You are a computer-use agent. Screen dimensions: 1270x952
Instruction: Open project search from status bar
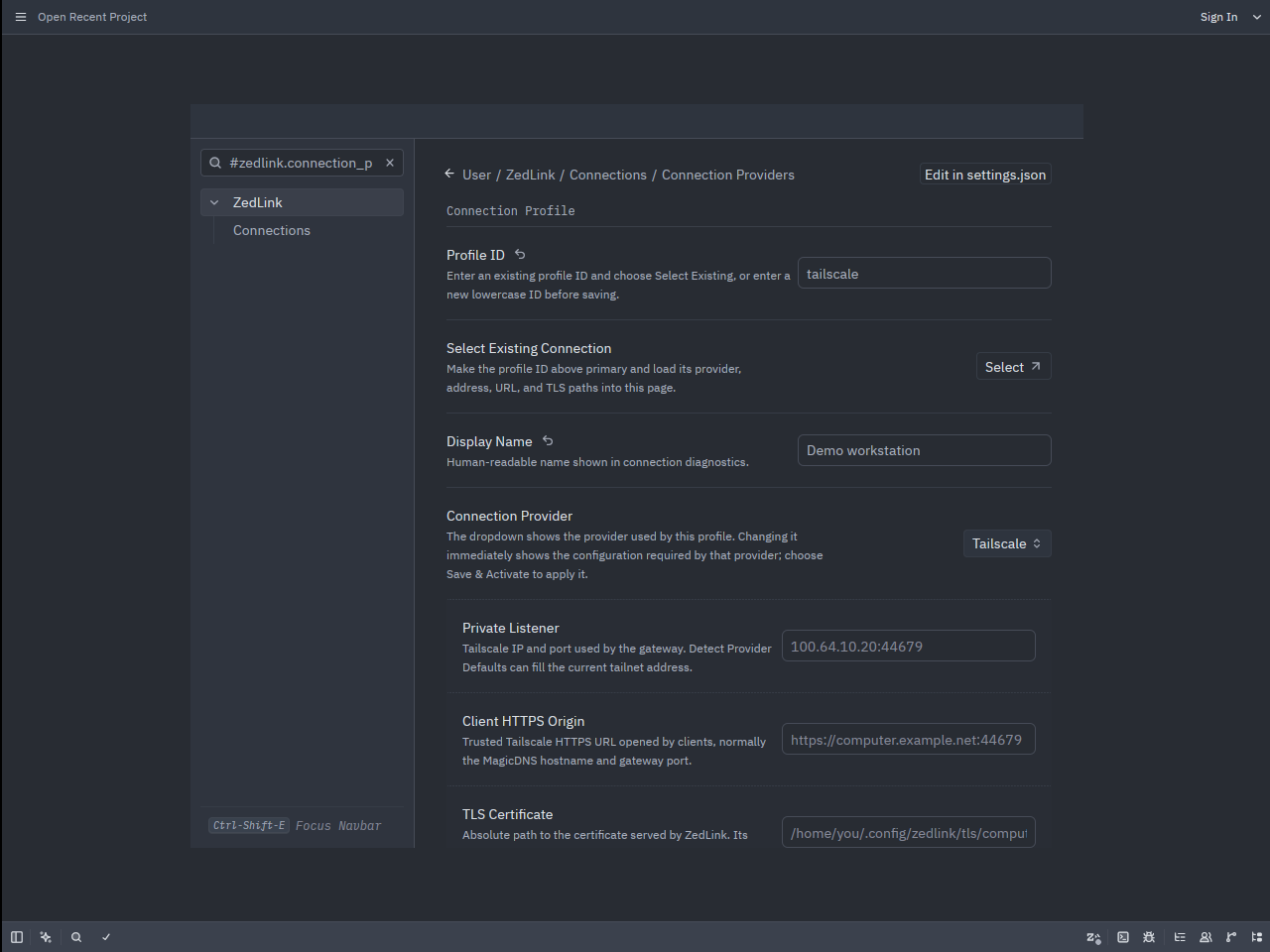coord(76,937)
